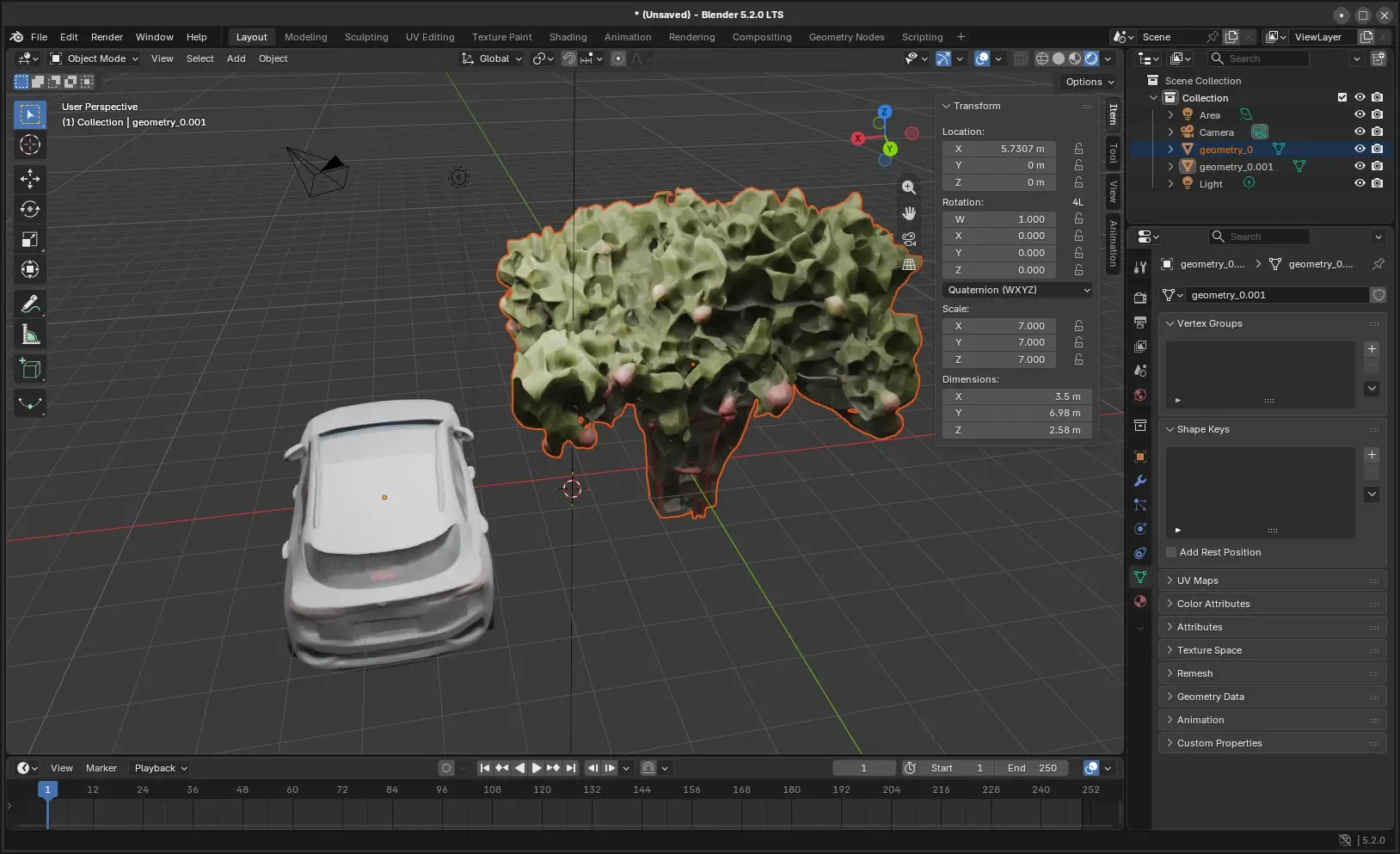1400x854 pixels.
Task: Open the Playback dropdown
Action: [160, 768]
